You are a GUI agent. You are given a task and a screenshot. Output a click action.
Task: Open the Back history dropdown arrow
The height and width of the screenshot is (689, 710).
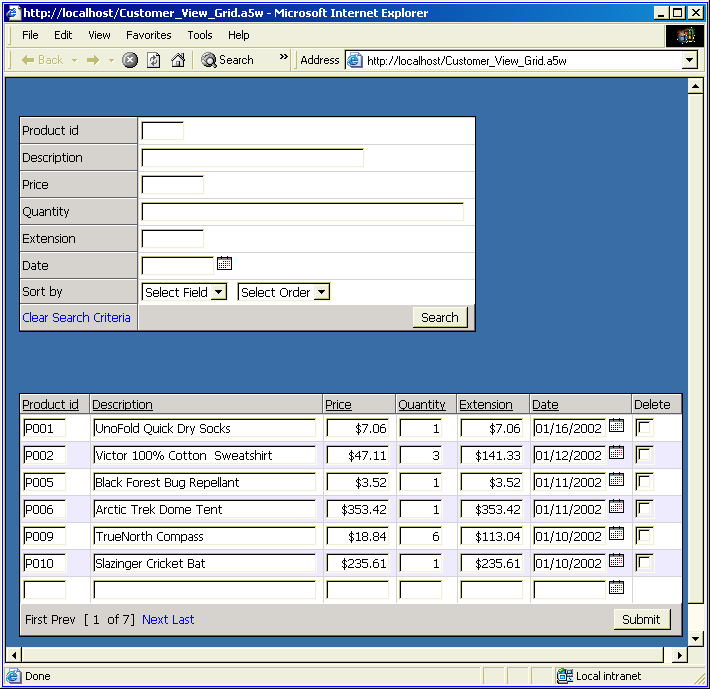[75, 60]
